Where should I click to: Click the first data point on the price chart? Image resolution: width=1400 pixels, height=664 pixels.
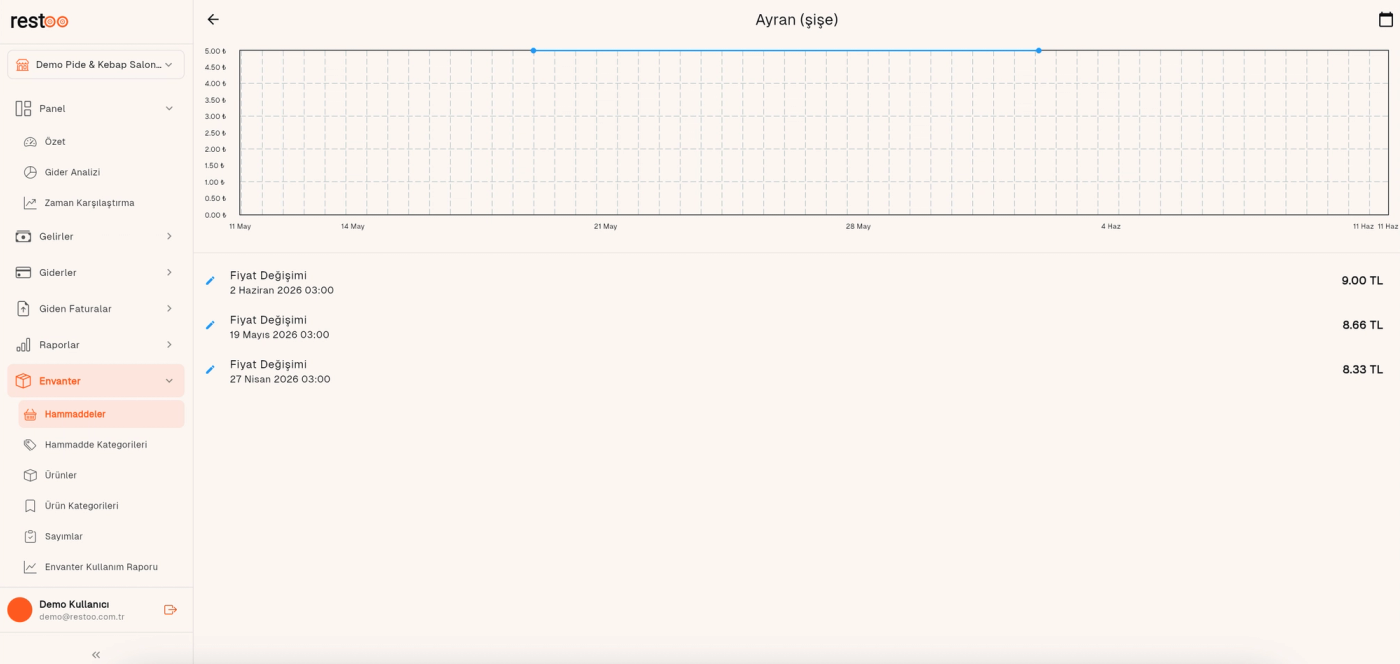533,51
